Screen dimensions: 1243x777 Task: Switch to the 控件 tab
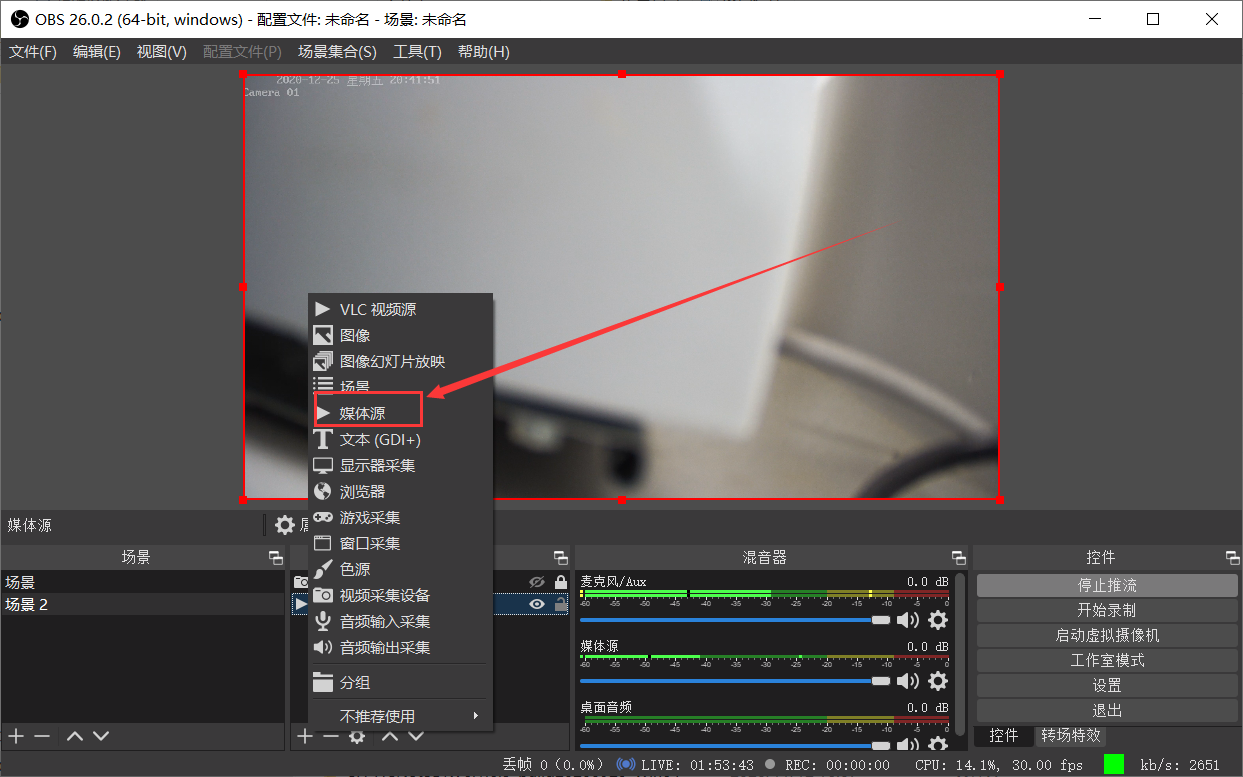click(1004, 735)
